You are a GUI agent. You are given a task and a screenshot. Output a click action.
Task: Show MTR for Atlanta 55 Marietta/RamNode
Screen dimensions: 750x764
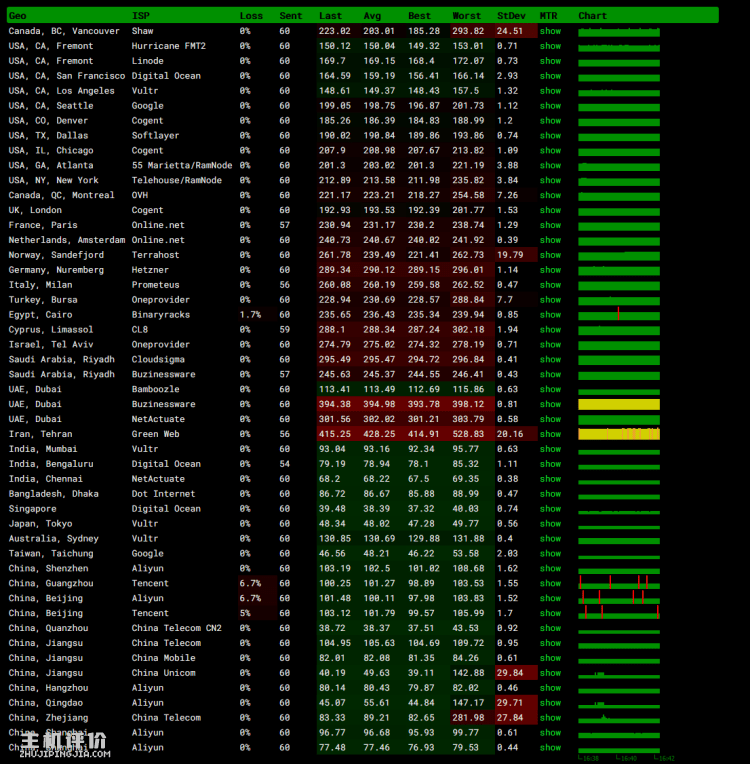pyautogui.click(x=550, y=166)
